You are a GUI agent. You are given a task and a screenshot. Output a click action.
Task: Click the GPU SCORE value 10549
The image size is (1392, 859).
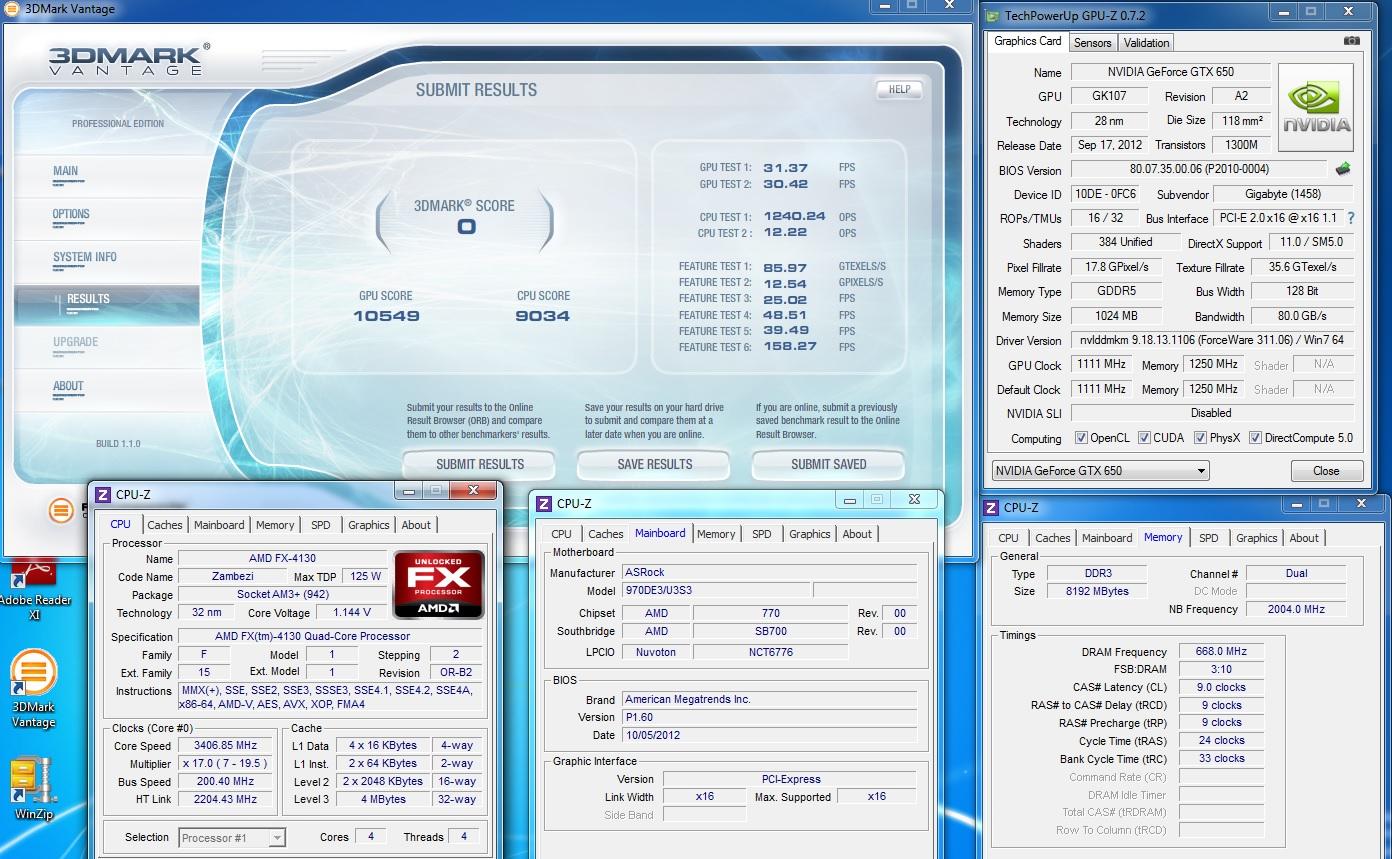(386, 316)
